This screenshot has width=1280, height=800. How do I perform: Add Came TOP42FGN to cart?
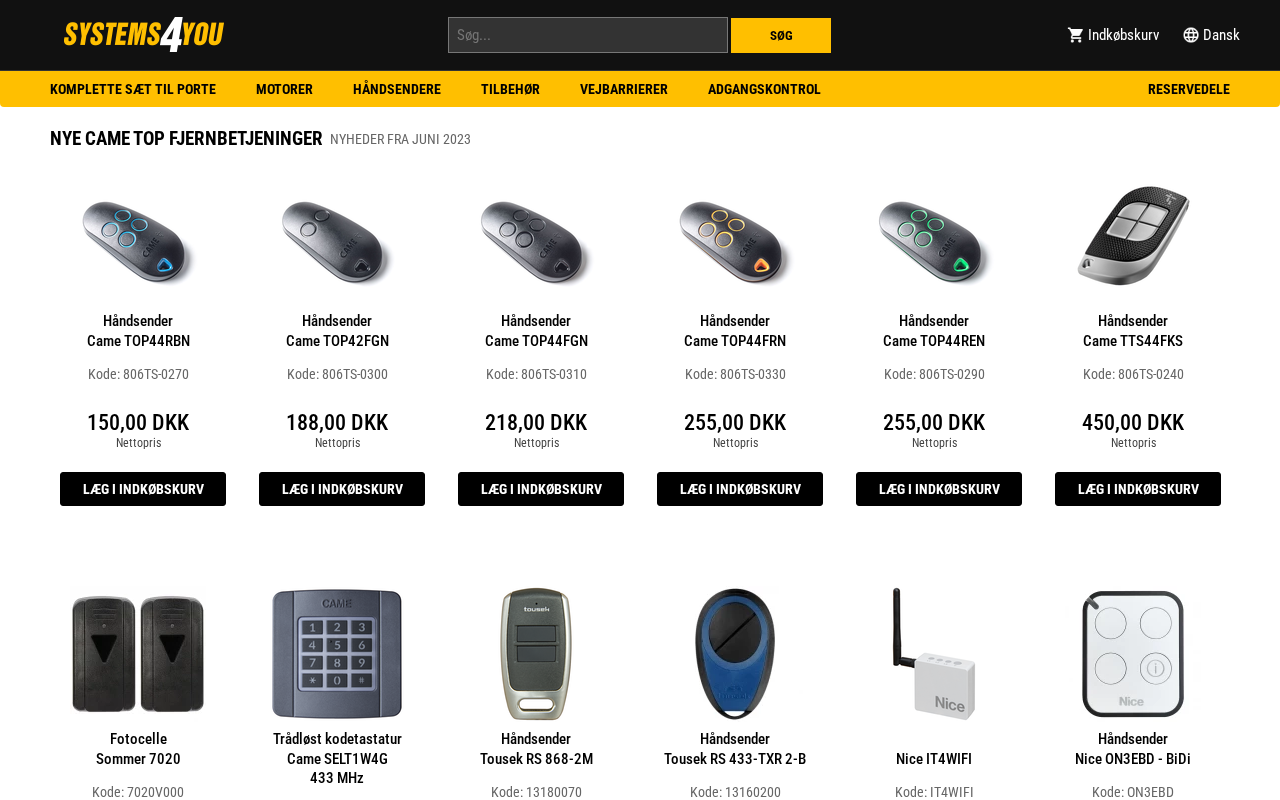(342, 489)
